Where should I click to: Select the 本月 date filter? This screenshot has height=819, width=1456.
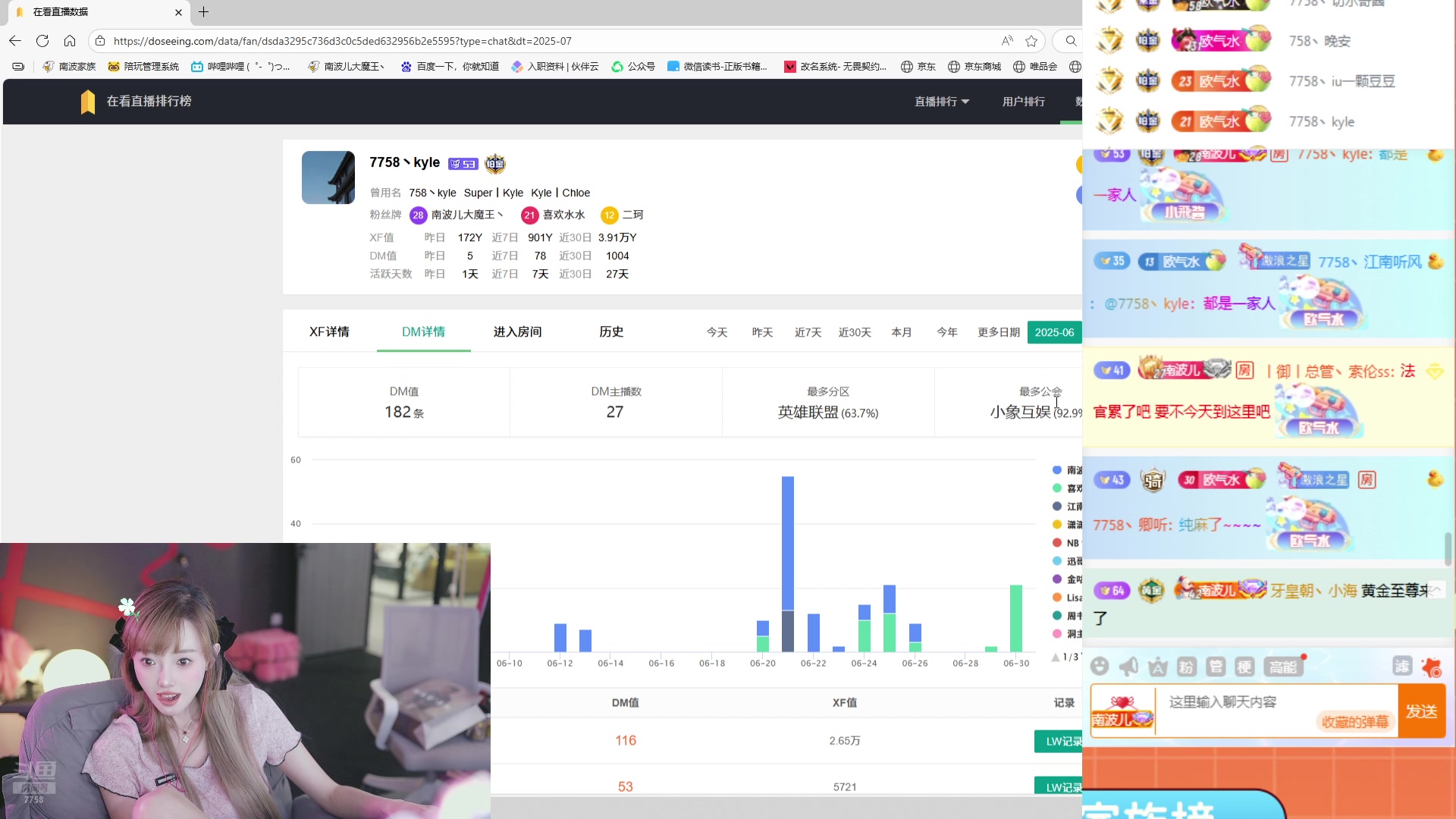[902, 332]
